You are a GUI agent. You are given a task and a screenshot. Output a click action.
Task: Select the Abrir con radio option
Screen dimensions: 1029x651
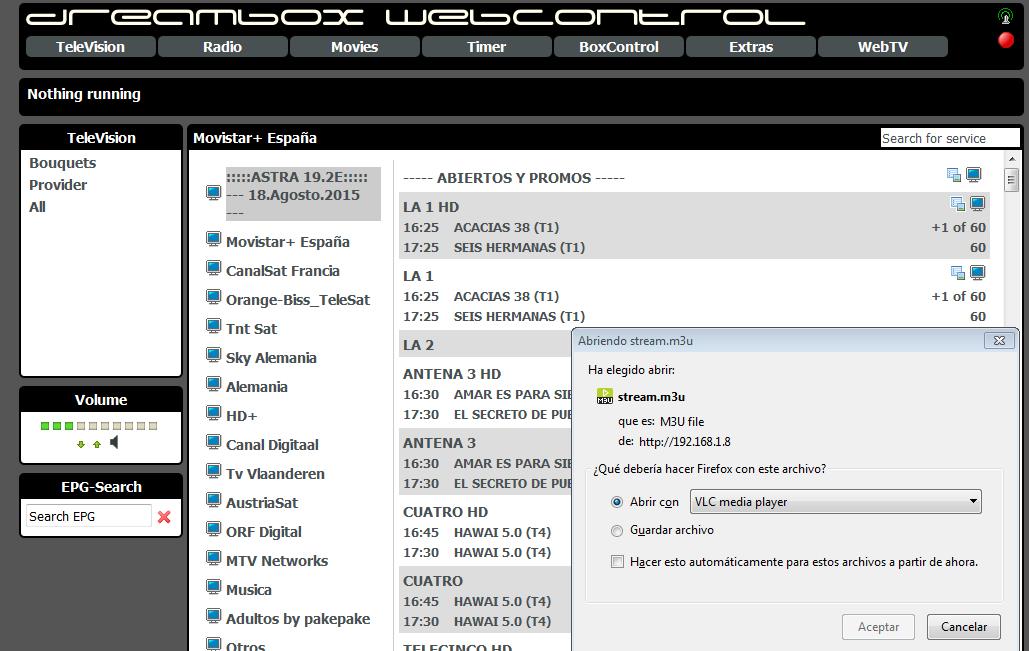click(617, 502)
